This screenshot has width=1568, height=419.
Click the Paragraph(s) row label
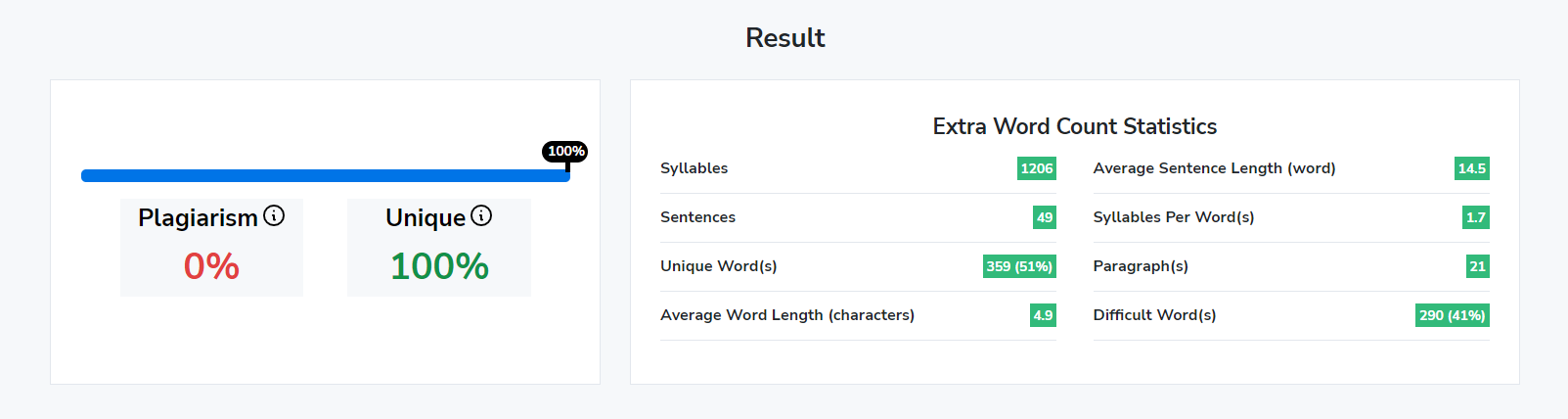coord(1141,266)
